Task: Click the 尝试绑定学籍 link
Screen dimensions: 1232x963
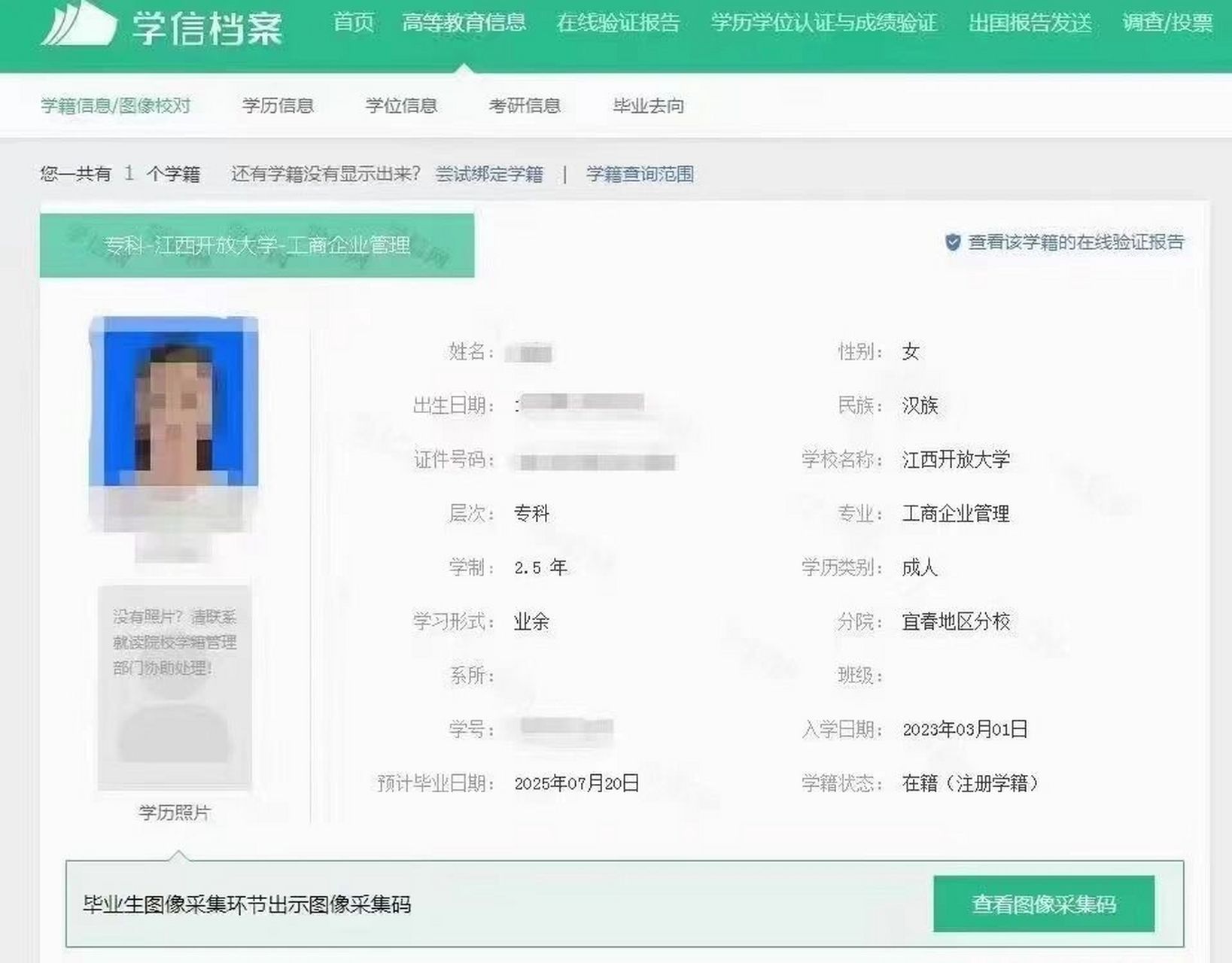Action: coord(489,174)
